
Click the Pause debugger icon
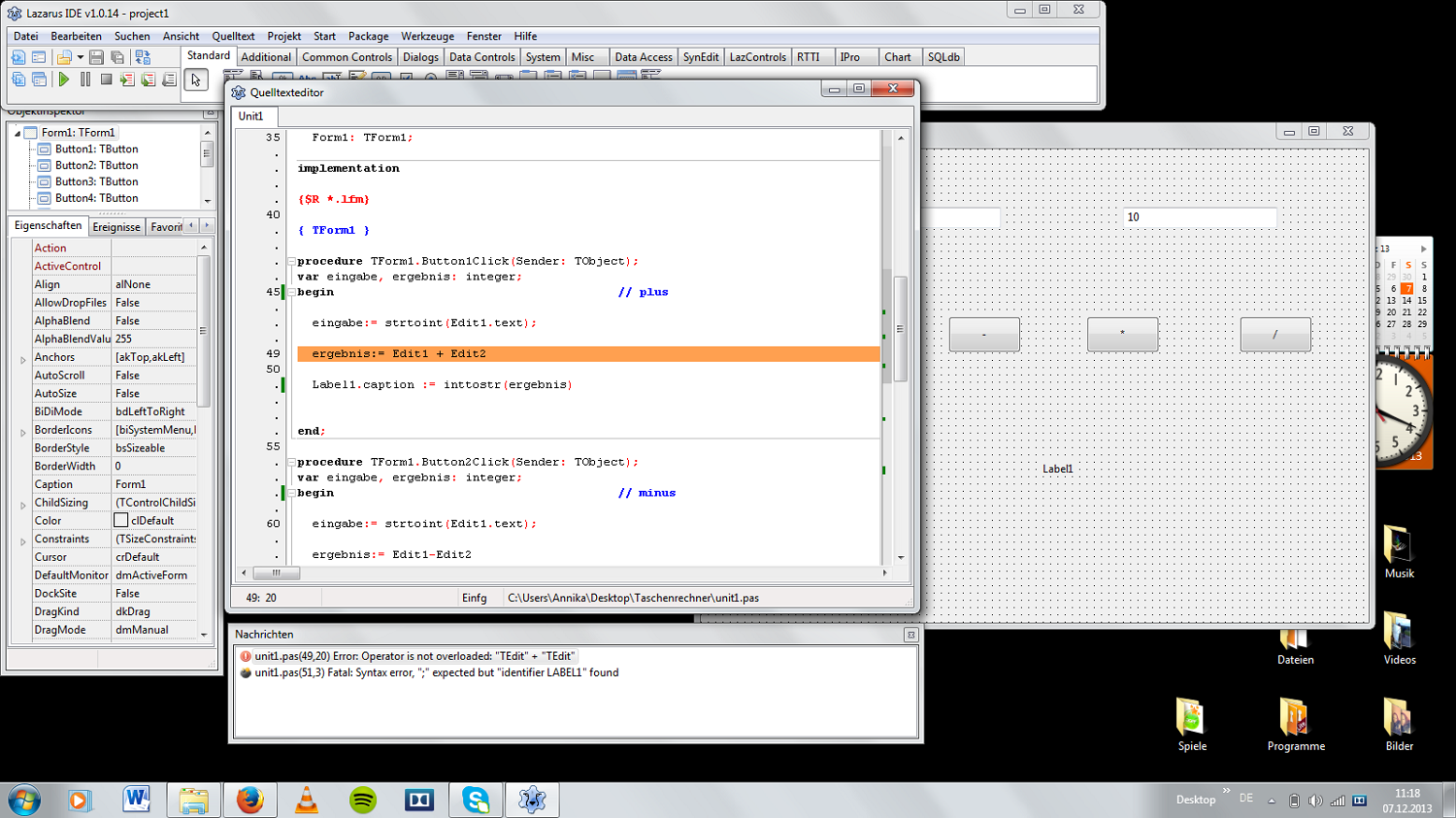point(85,80)
